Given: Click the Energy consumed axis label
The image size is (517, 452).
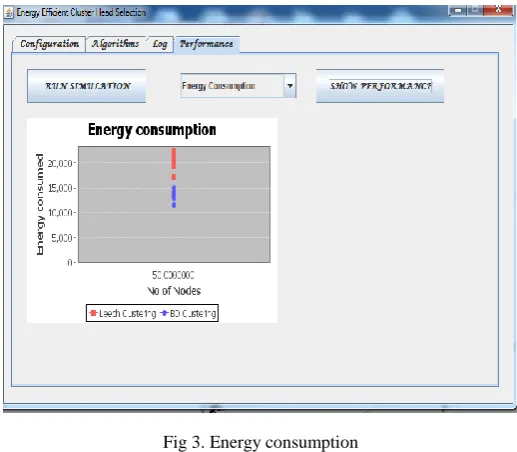Looking at the screenshot, I should coord(40,204).
